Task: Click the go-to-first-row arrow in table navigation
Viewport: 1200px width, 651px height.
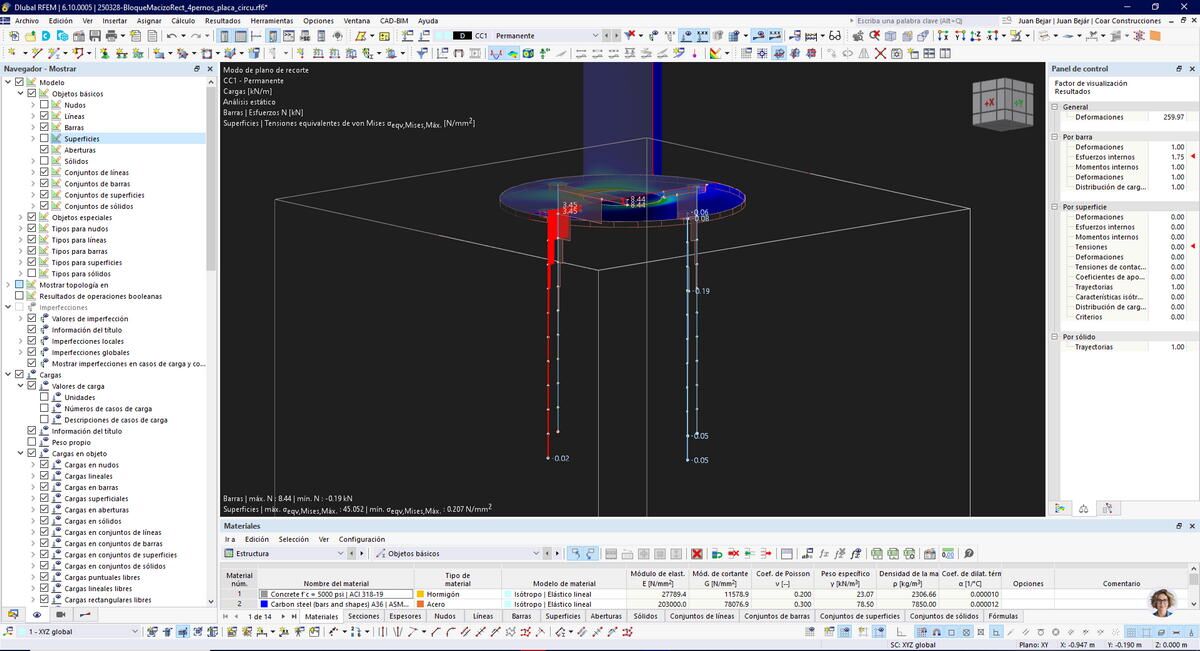Action: [226, 617]
